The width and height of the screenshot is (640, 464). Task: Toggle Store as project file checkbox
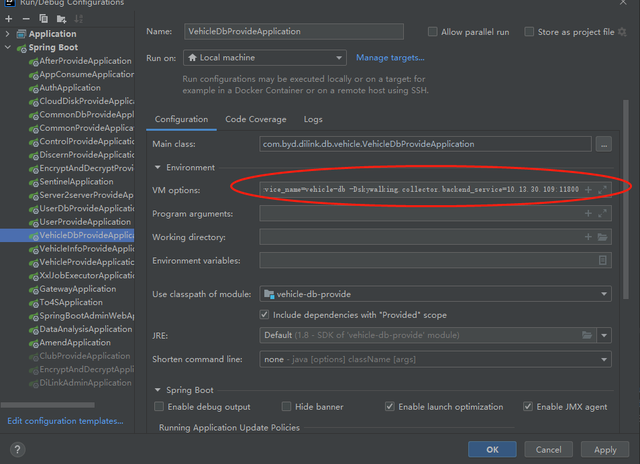529,32
